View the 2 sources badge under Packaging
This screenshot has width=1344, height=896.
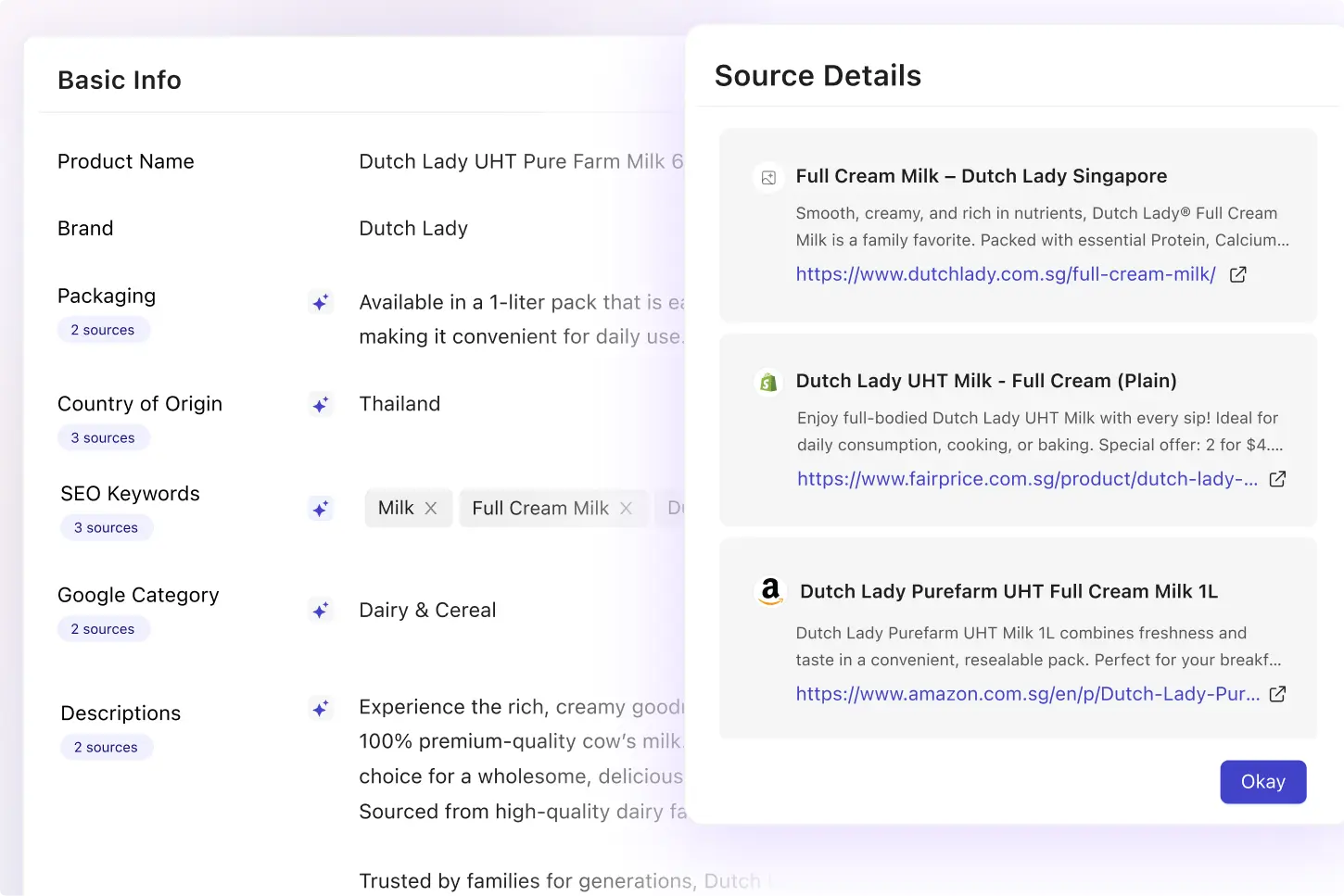tap(103, 330)
